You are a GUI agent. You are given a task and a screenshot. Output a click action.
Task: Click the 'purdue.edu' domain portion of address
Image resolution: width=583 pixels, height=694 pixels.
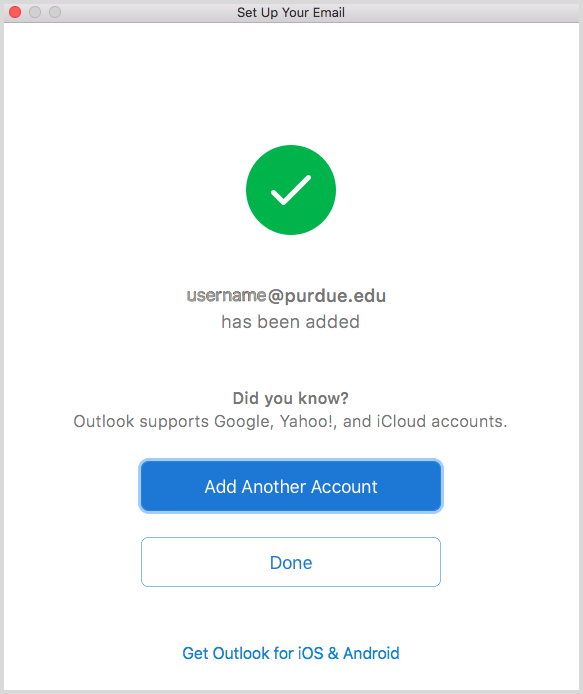[335, 296]
